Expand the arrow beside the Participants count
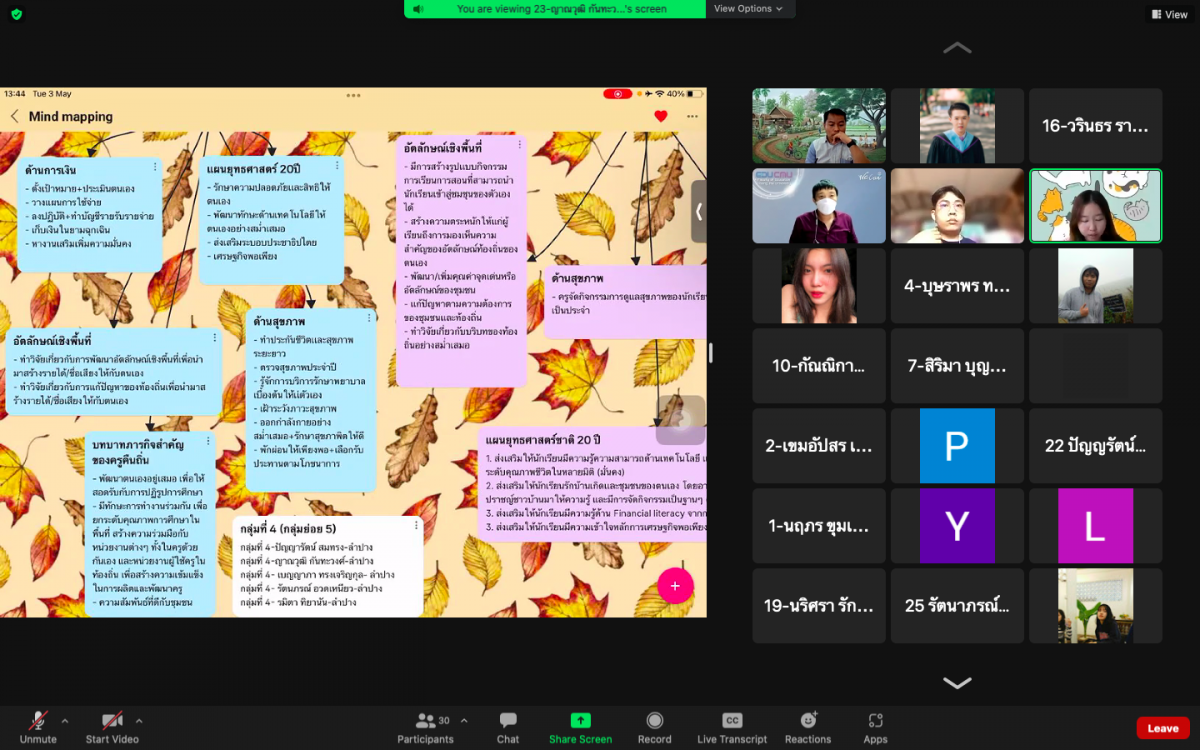1200x750 pixels. coord(464,720)
